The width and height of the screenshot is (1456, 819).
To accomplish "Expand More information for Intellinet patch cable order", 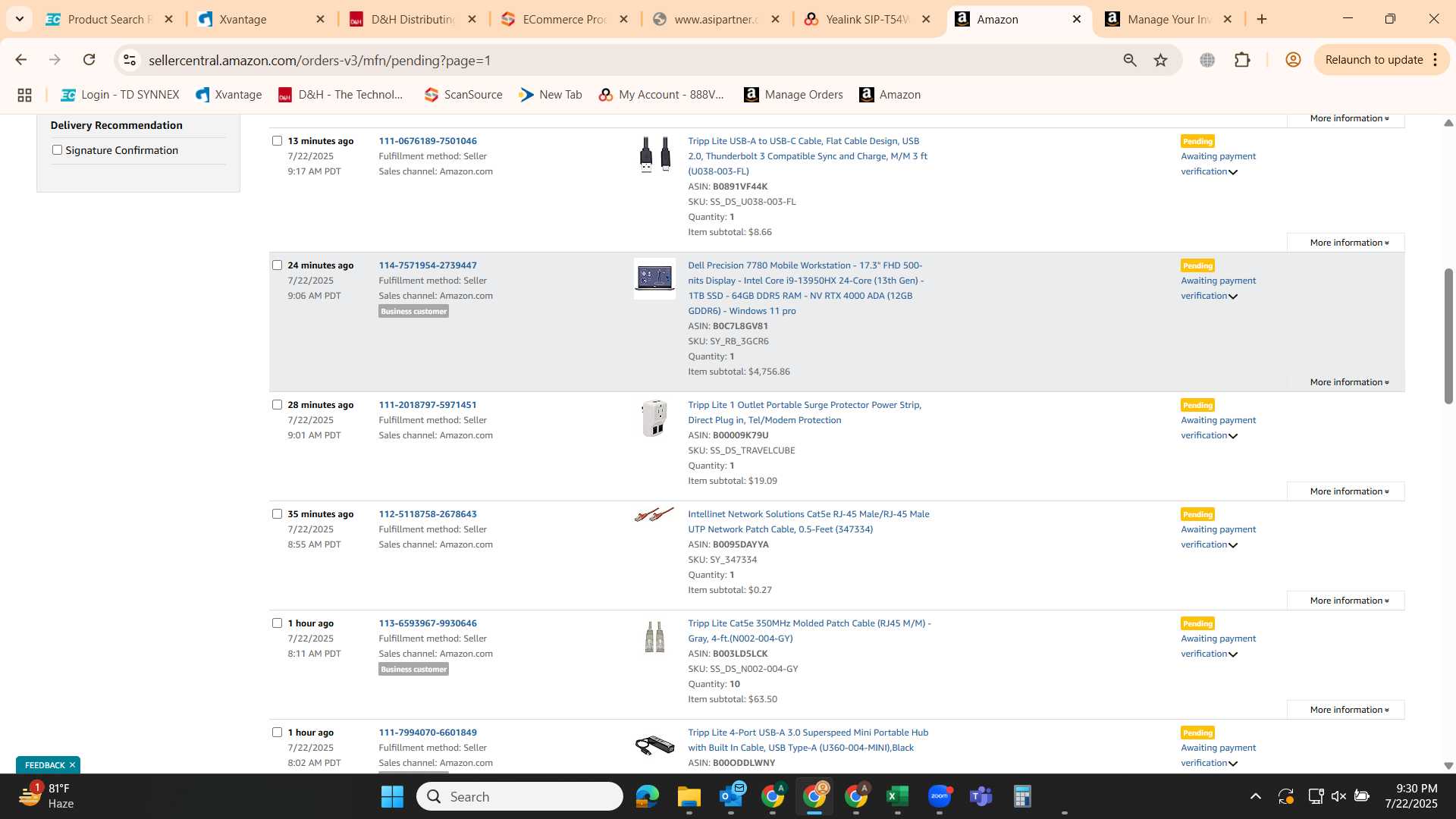I will pyautogui.click(x=1346, y=601).
